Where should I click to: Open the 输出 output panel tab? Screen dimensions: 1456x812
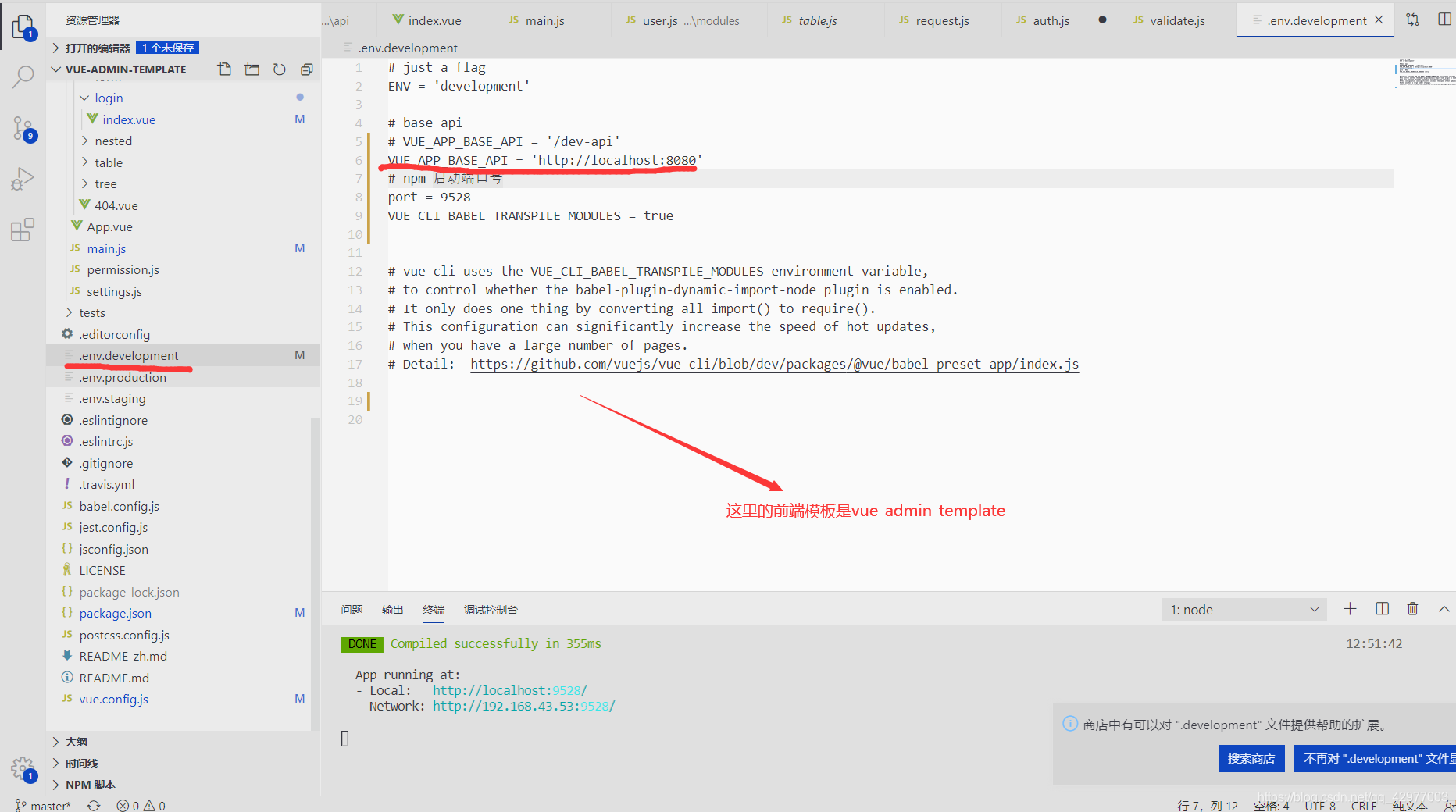coord(392,610)
